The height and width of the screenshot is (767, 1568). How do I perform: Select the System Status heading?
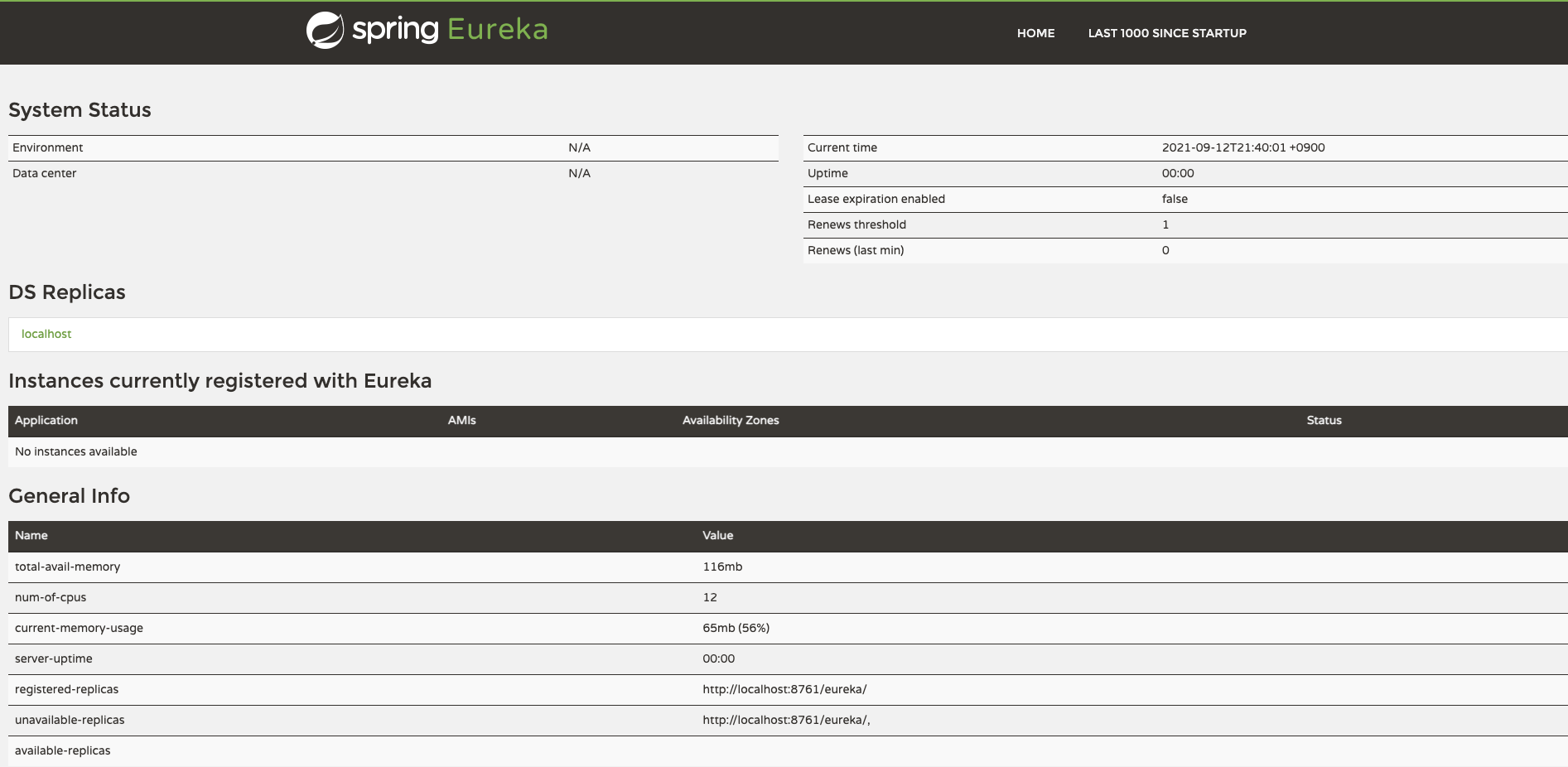click(80, 110)
